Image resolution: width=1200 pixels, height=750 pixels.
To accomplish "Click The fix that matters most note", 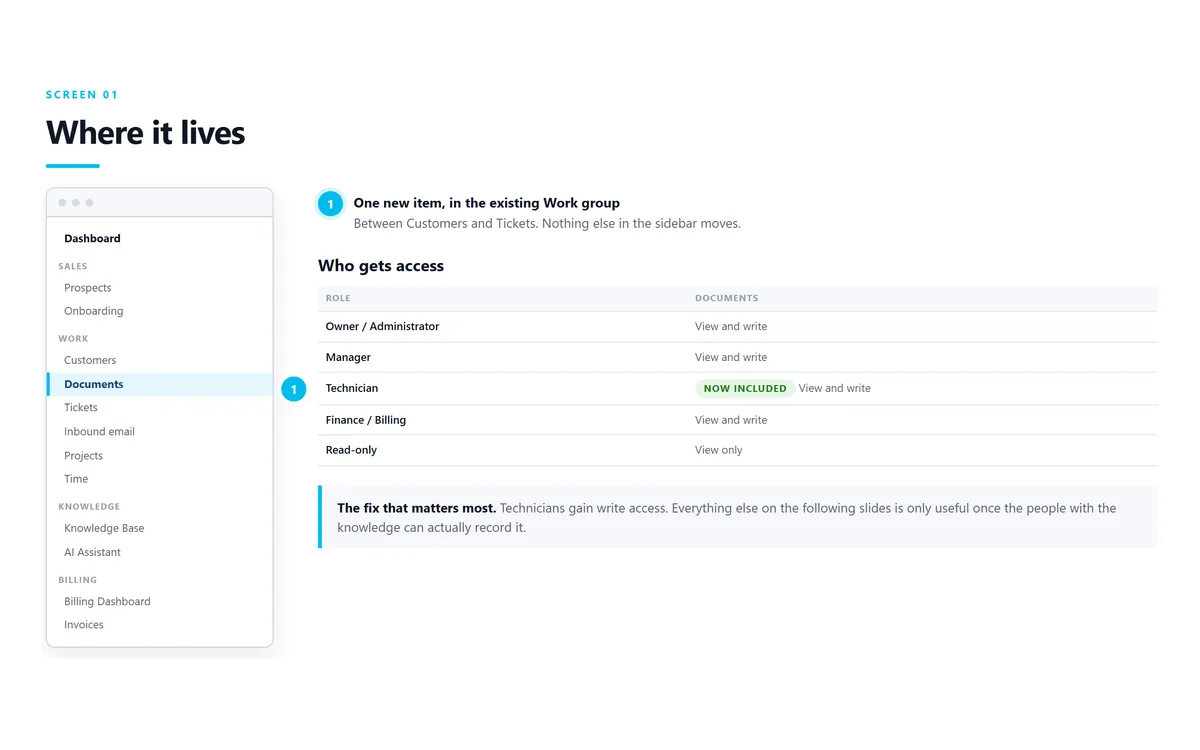I will pos(737,517).
